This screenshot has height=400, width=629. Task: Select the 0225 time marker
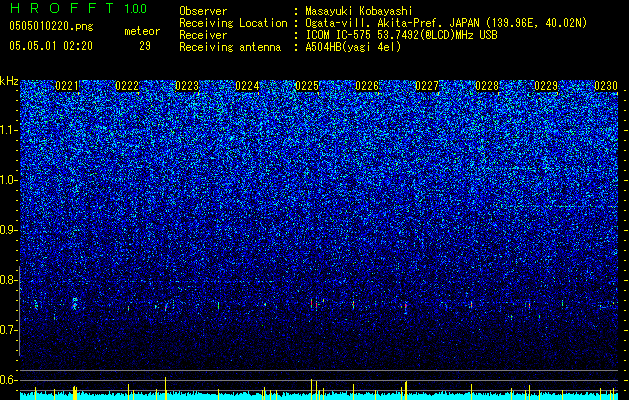coord(307,86)
